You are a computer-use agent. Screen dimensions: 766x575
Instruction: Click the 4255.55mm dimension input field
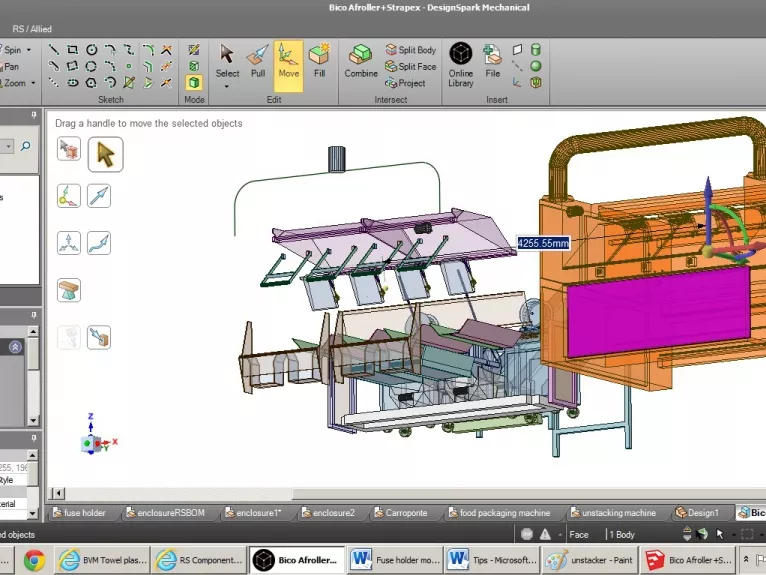tap(543, 243)
